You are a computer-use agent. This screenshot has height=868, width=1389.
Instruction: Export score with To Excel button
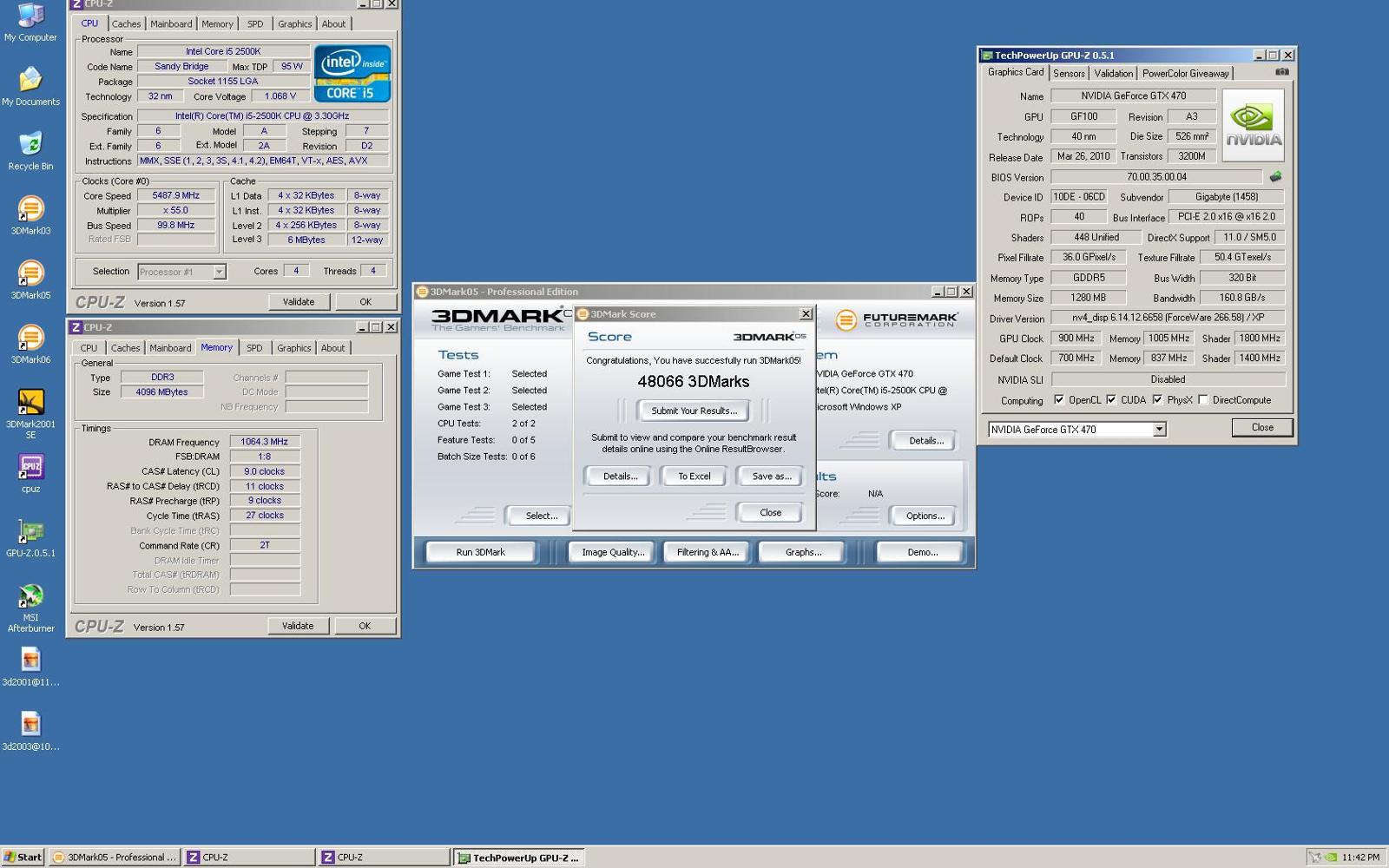click(694, 476)
